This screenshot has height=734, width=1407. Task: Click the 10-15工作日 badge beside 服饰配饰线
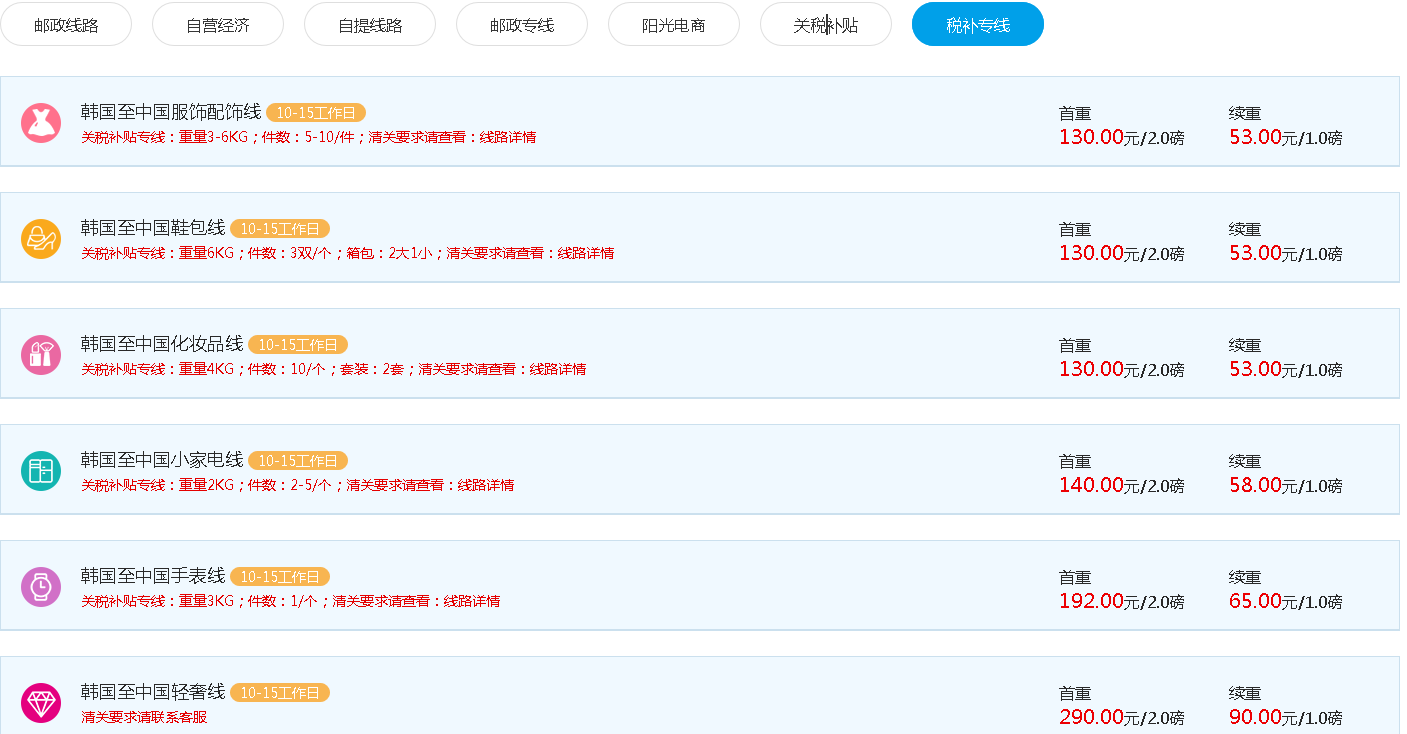316,113
